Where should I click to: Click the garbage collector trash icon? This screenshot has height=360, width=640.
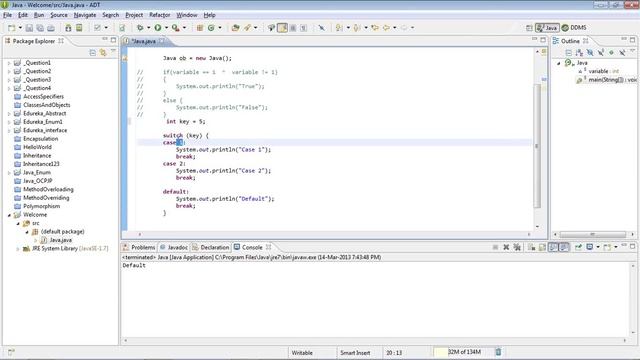click(498, 352)
